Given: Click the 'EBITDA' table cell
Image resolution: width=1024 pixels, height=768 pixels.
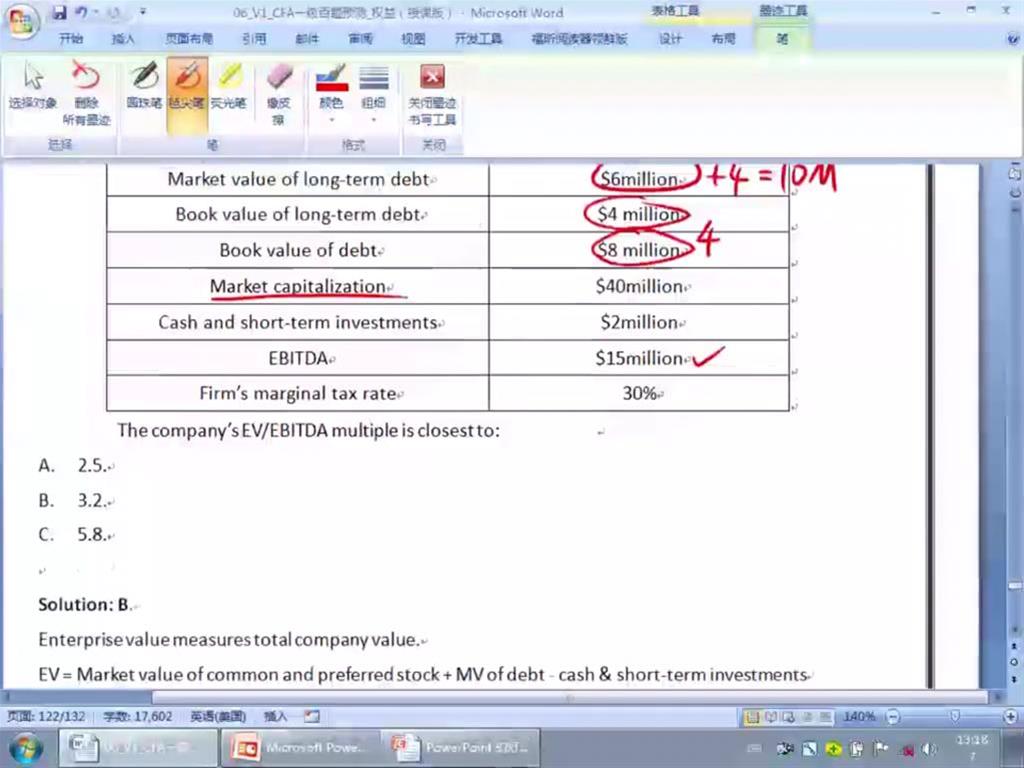Looking at the screenshot, I should [298, 358].
